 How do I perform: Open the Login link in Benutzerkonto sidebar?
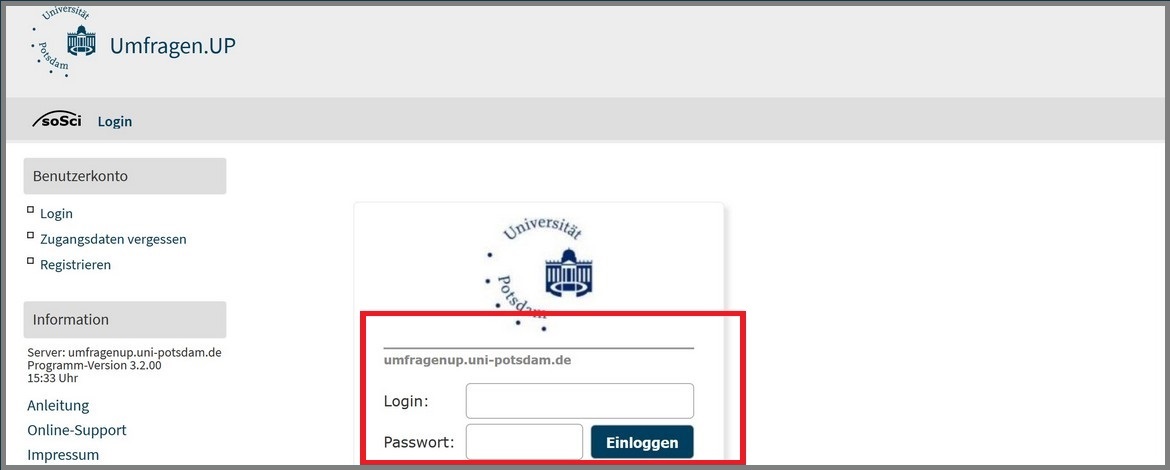pyautogui.click(x=57, y=213)
